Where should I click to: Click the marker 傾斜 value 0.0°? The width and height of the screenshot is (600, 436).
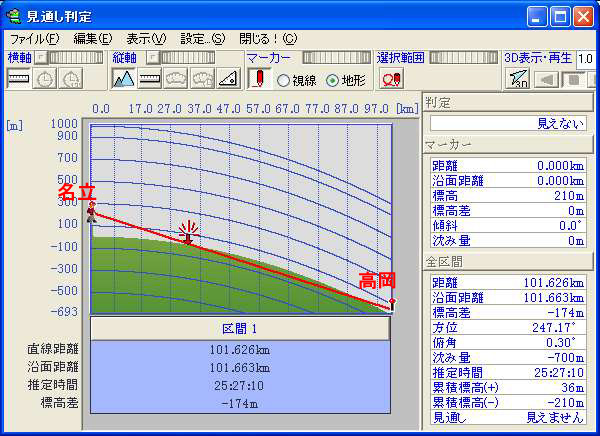(571, 226)
